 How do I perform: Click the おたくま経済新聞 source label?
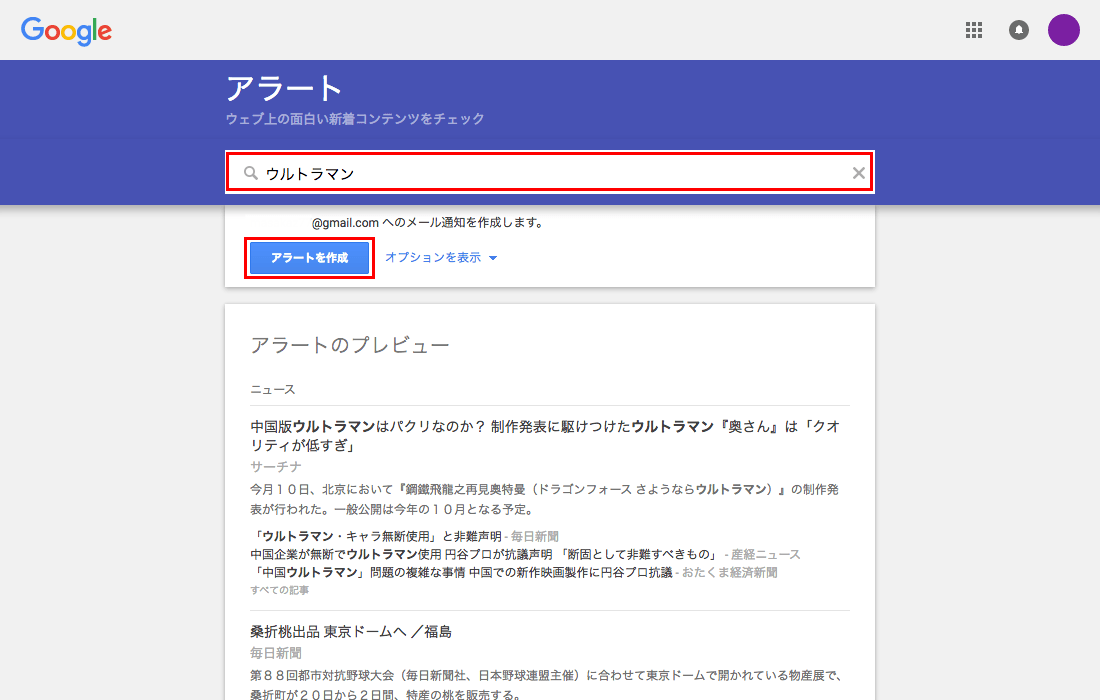[x=730, y=572]
